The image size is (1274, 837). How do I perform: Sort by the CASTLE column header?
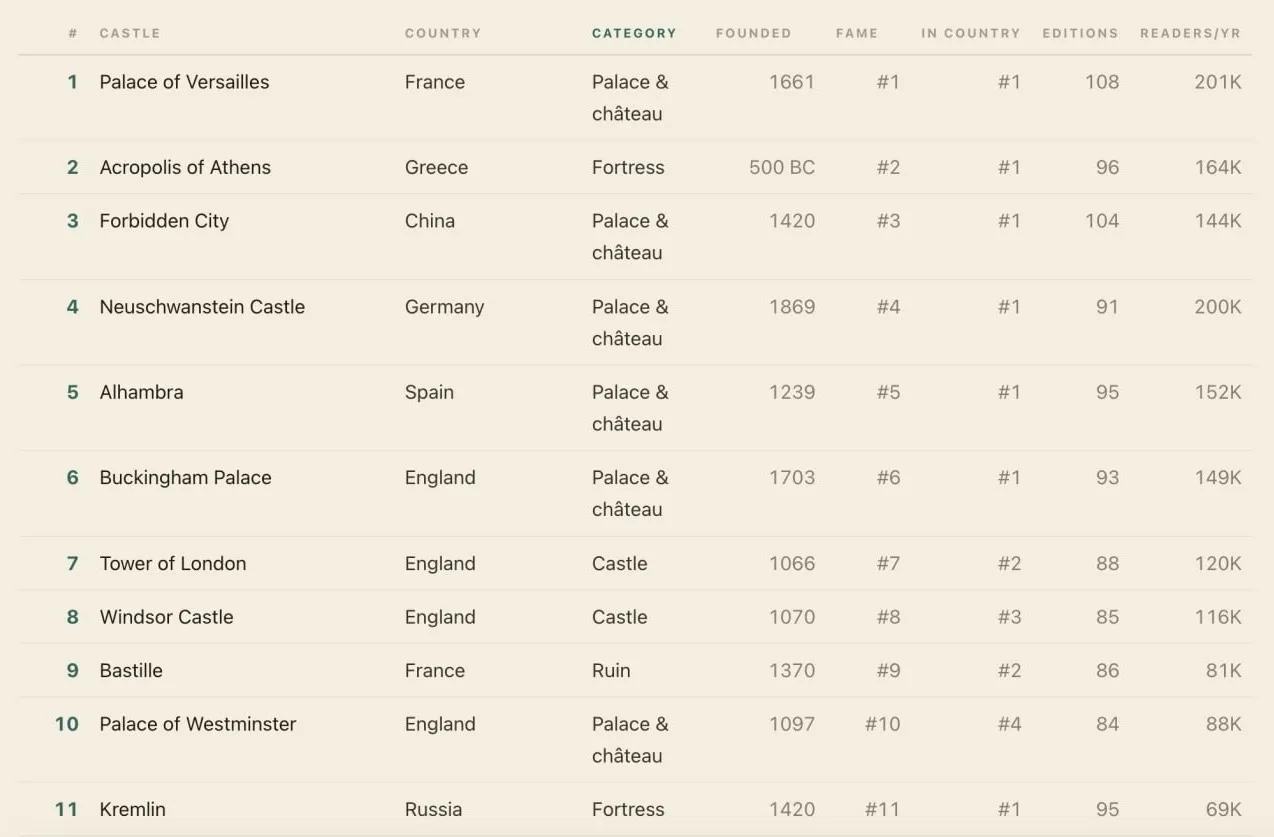130,33
